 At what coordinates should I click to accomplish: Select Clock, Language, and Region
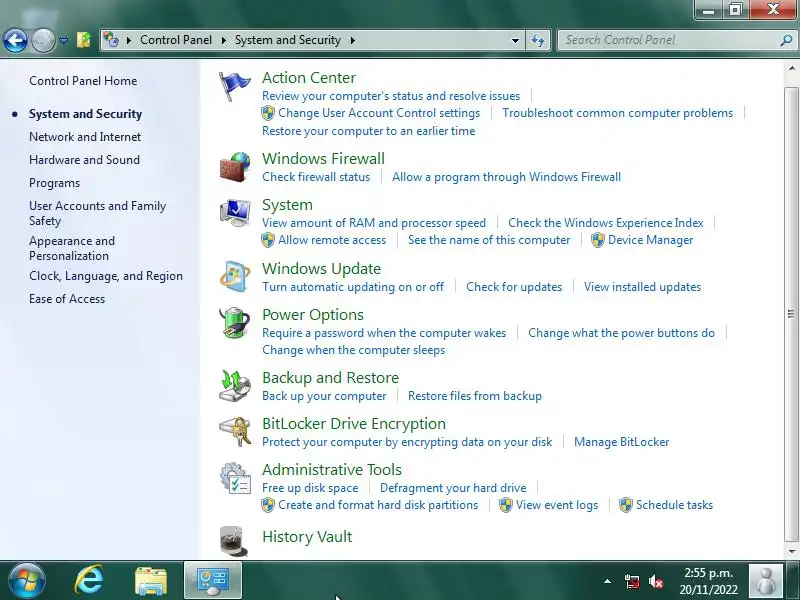[x=106, y=276]
